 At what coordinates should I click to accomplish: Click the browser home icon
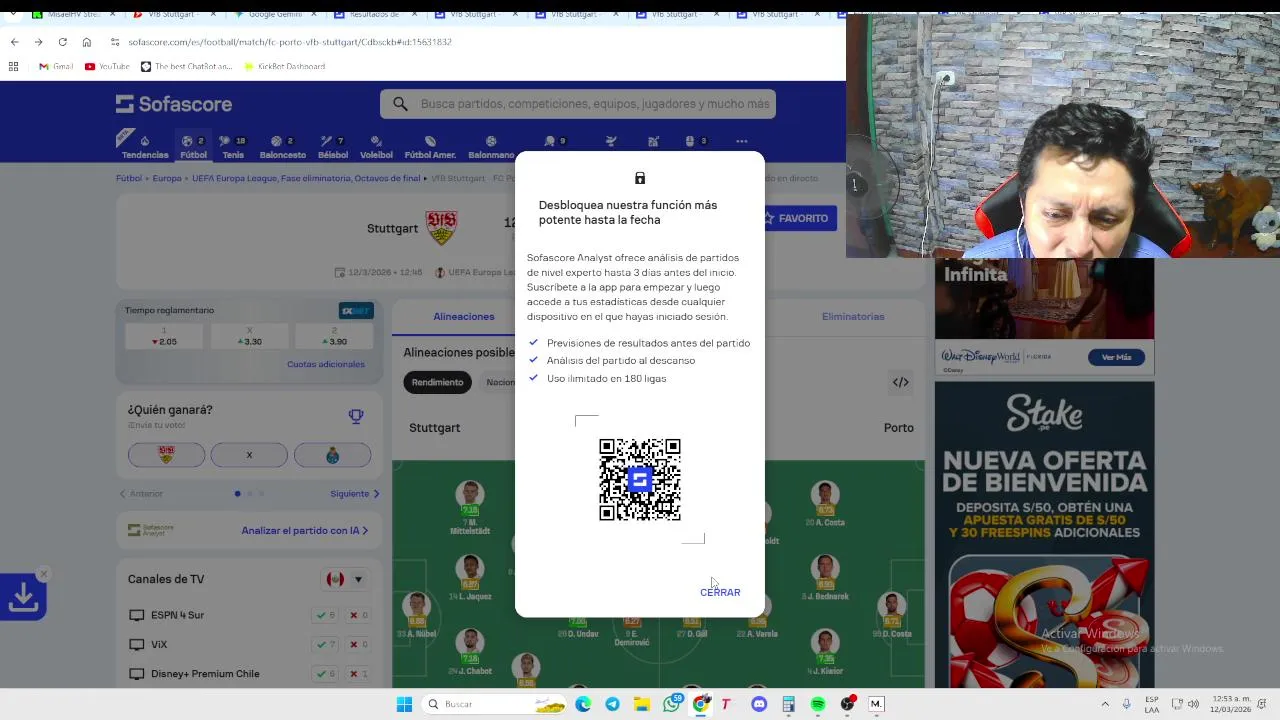click(x=87, y=42)
